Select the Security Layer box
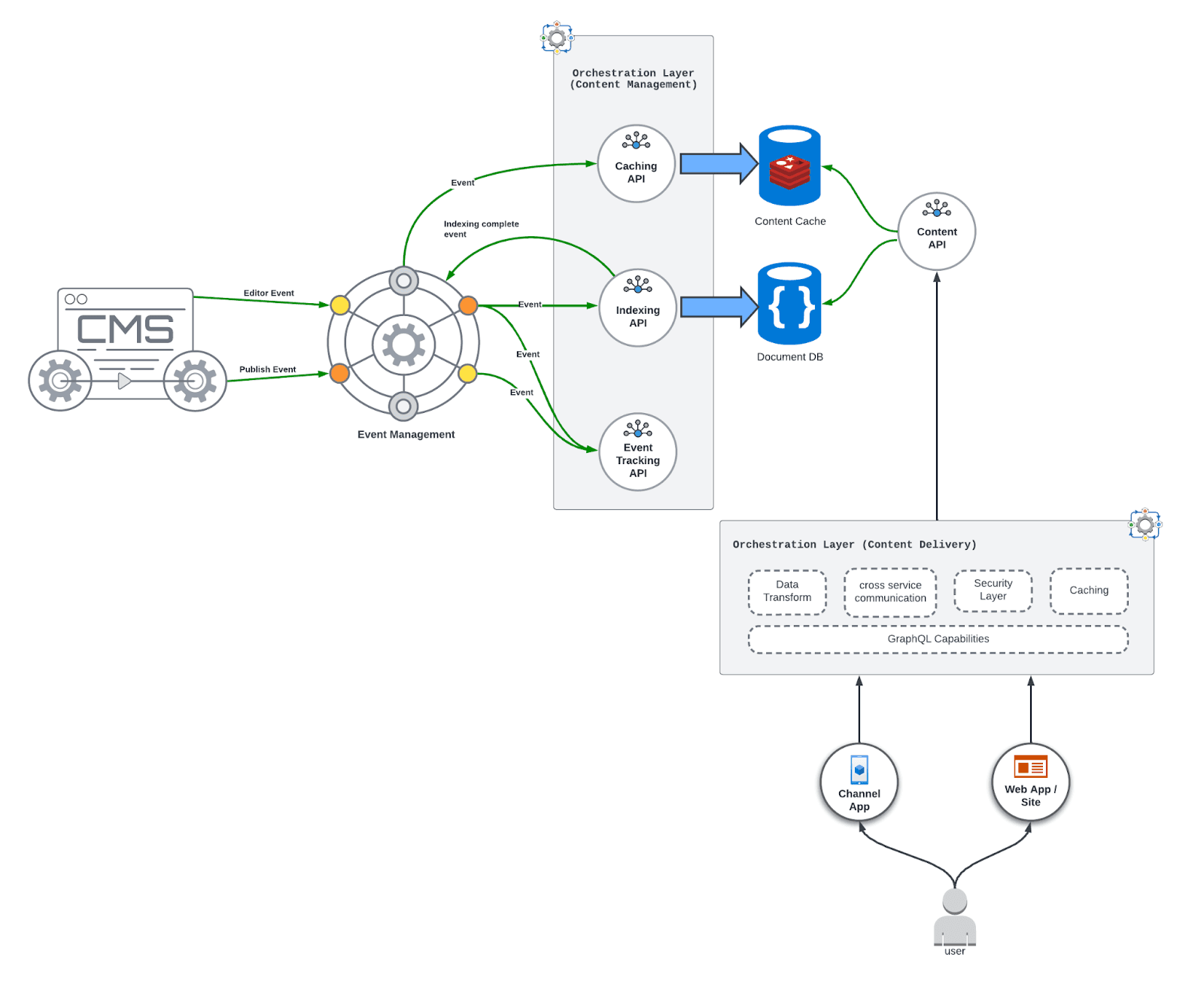This screenshot has width=1204, height=990. click(993, 591)
